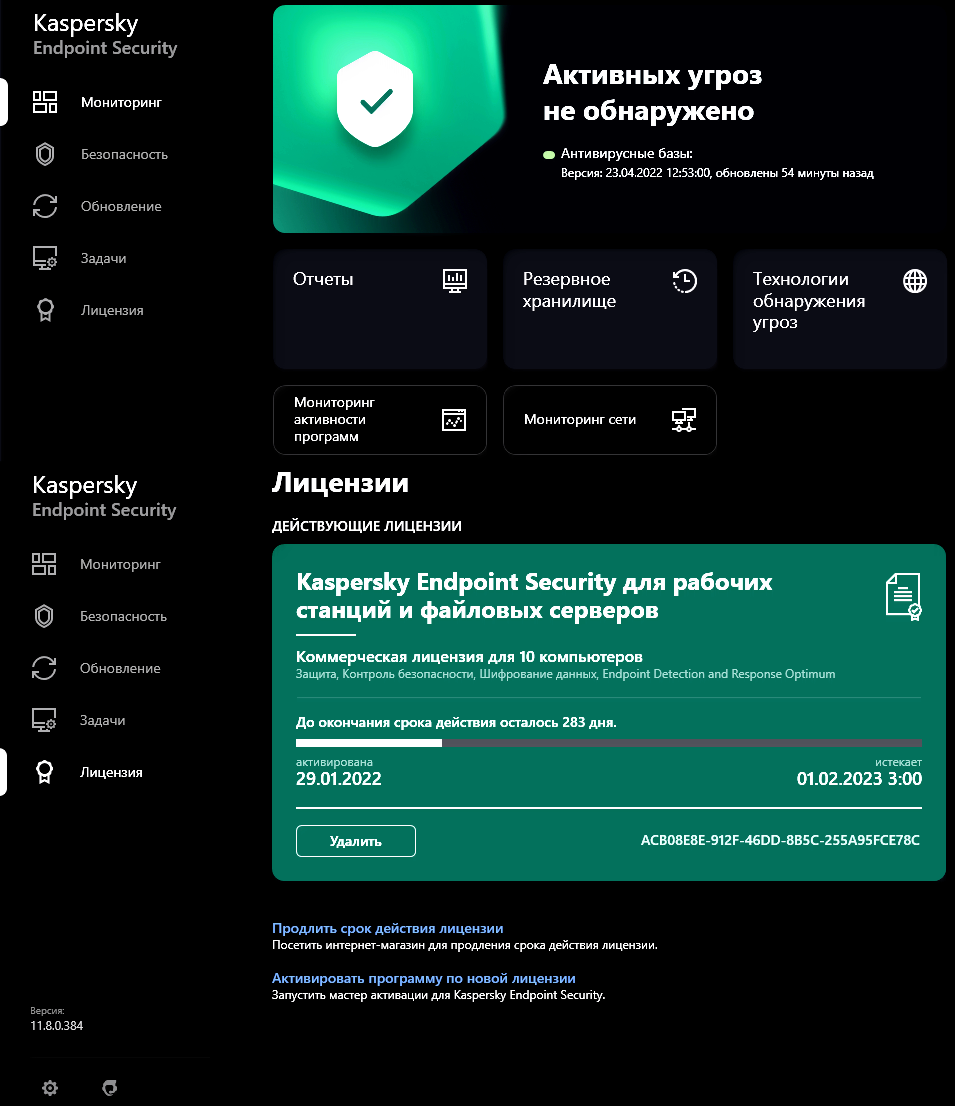Click the dashboard icon of the highlighted Мониторинг item
955x1106 pixels.
[45, 102]
